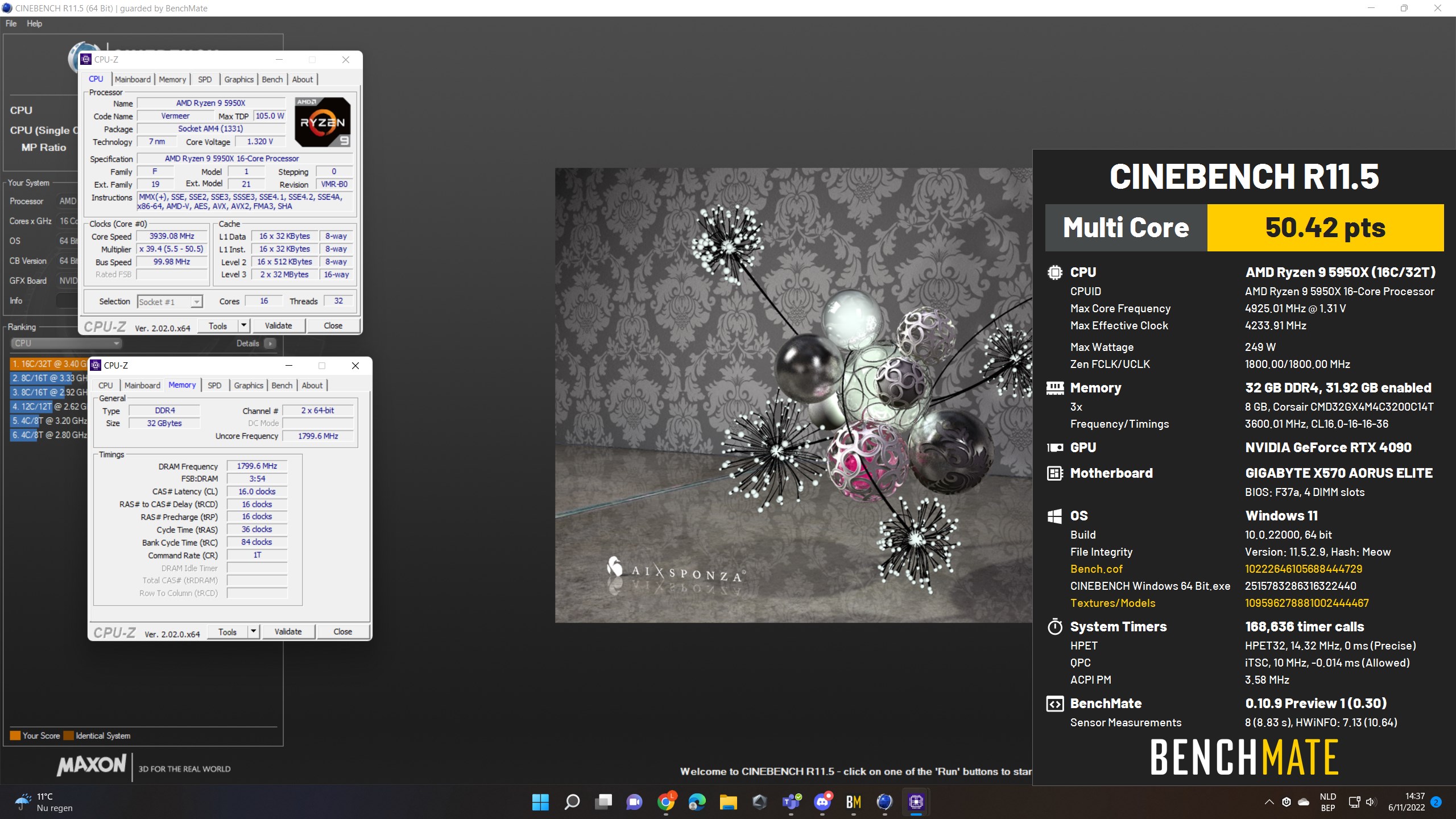Select ranking entry '1. 16C/32T @ 3.40 G'
The width and height of the screenshot is (1456, 819).
pyautogui.click(x=49, y=364)
